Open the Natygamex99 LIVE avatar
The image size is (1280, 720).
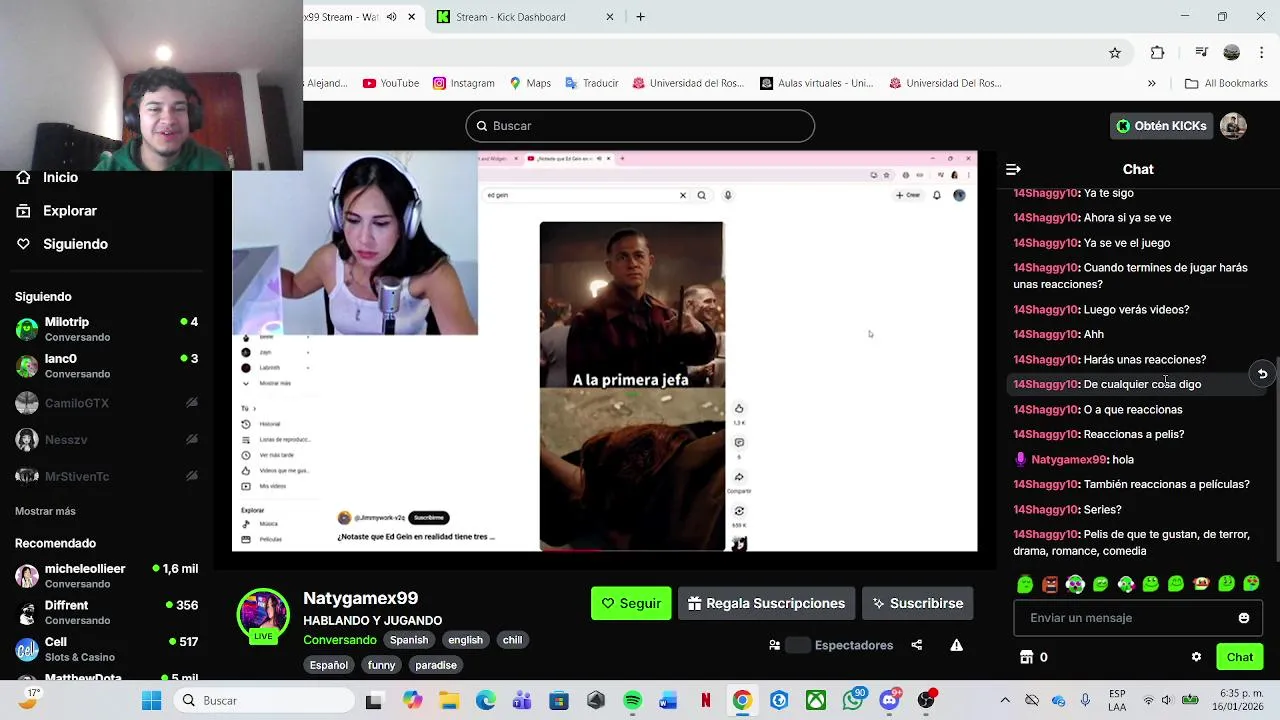click(263, 615)
